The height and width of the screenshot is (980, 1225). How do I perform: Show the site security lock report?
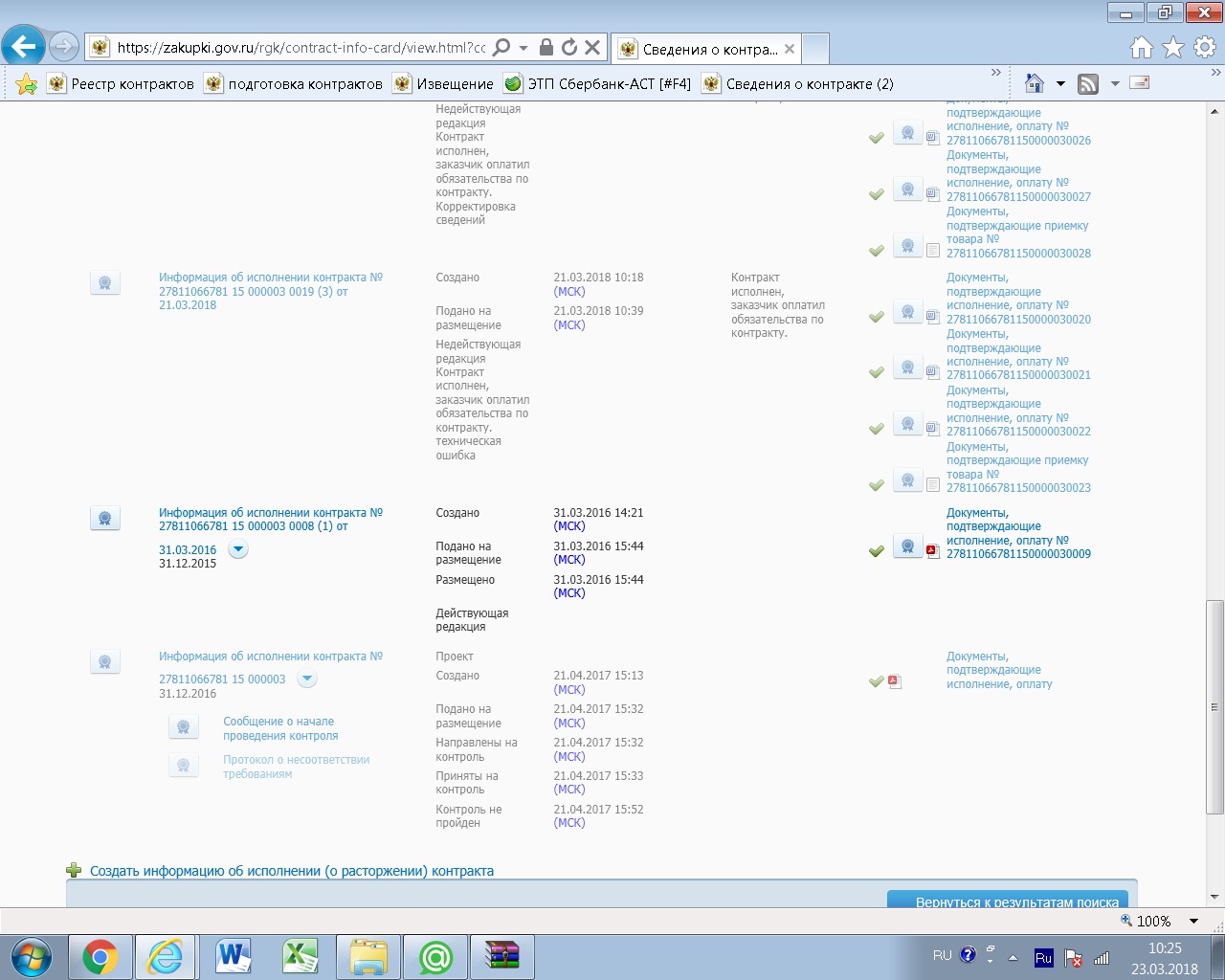point(546,47)
